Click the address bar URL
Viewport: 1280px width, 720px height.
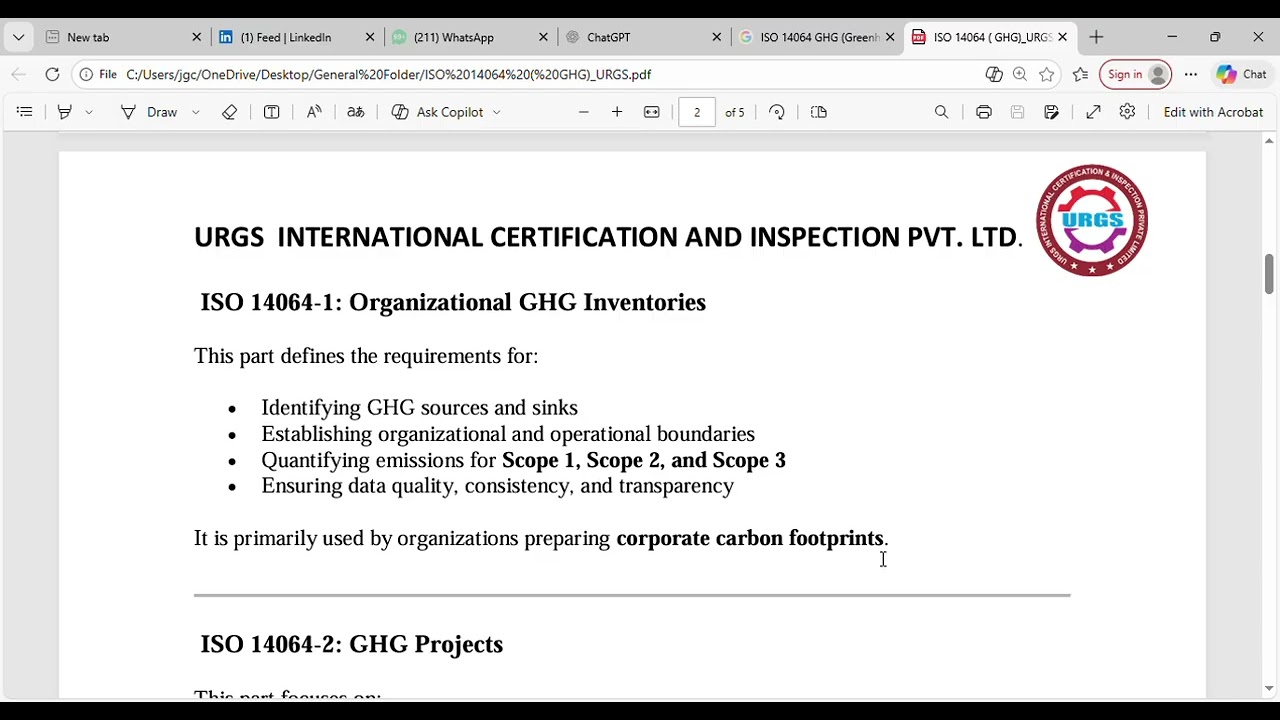pos(389,74)
